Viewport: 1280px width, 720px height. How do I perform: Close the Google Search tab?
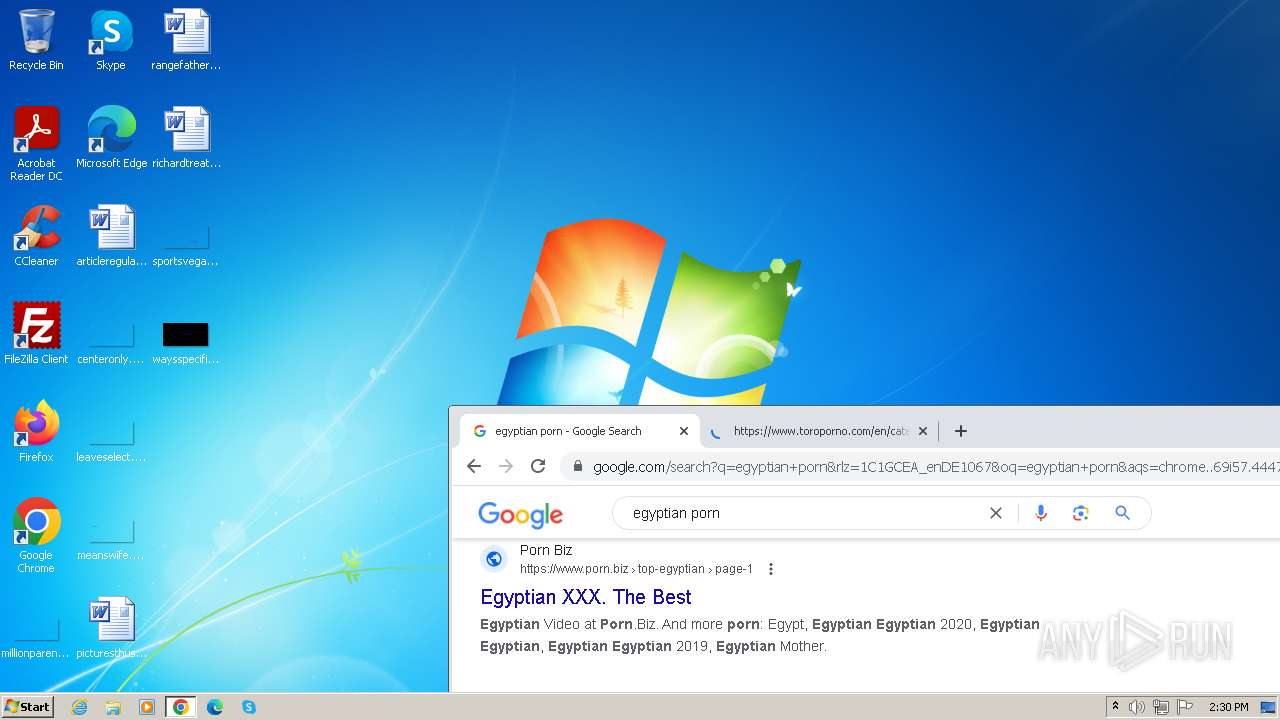684,431
